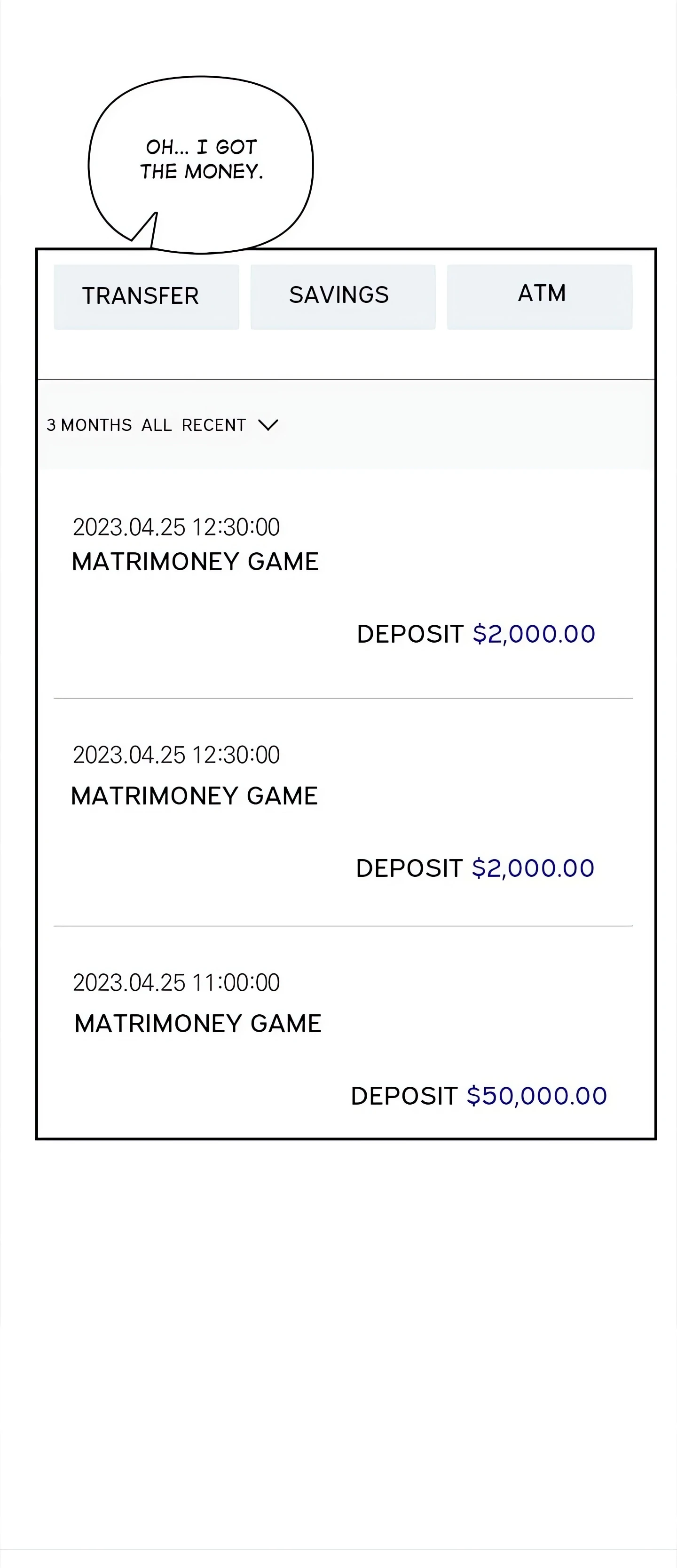Select the DEPOSIT label in the middle transaction
Screen dimensions: 677x1568
[x=409, y=868]
